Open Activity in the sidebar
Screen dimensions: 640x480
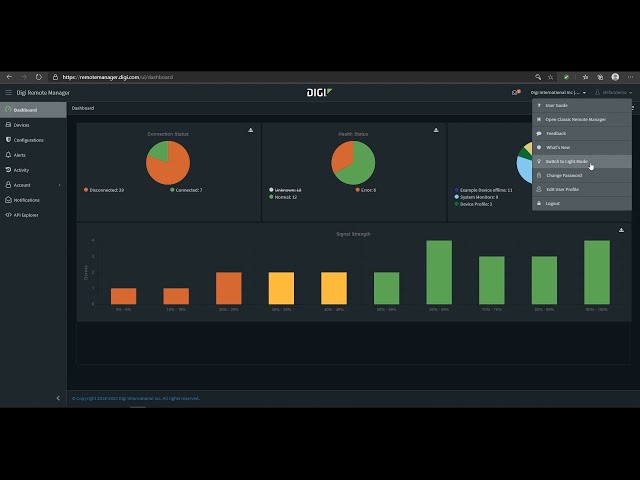coord(33,170)
